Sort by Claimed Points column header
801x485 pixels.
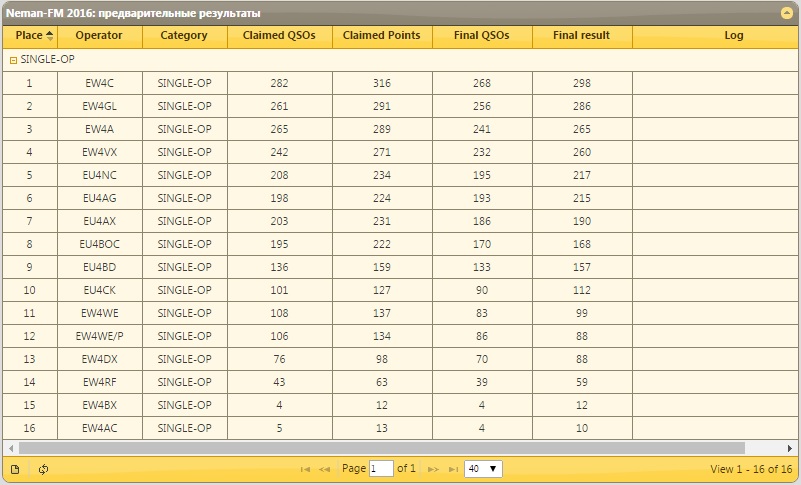click(x=381, y=36)
